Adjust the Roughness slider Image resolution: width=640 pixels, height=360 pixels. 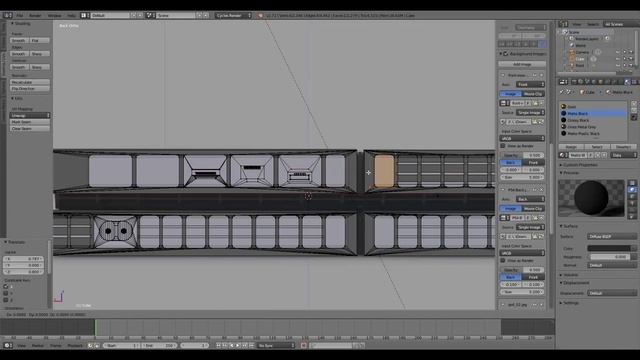pyautogui.click(x=609, y=257)
